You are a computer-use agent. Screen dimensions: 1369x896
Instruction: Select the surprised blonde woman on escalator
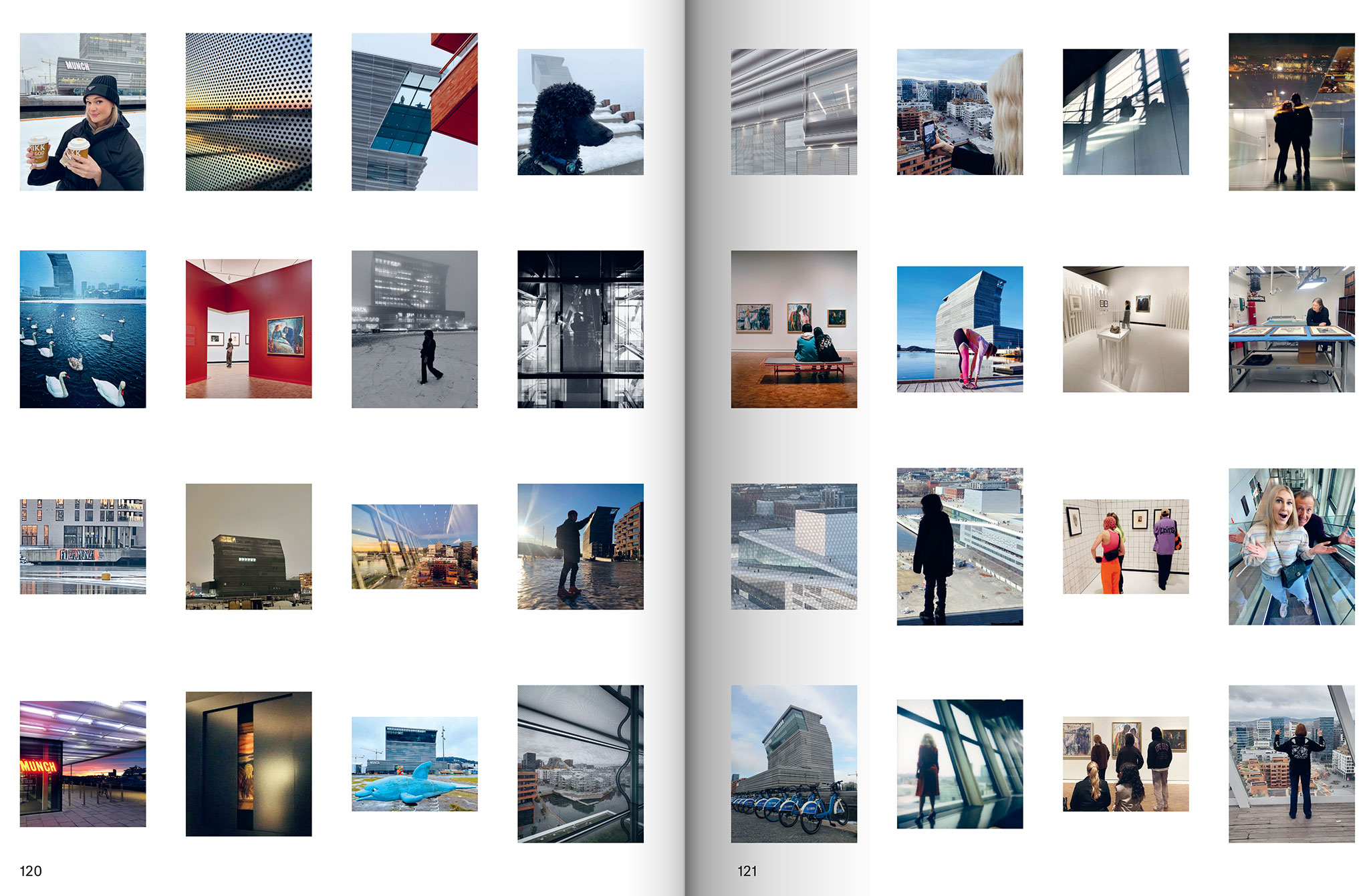pos(1291,547)
